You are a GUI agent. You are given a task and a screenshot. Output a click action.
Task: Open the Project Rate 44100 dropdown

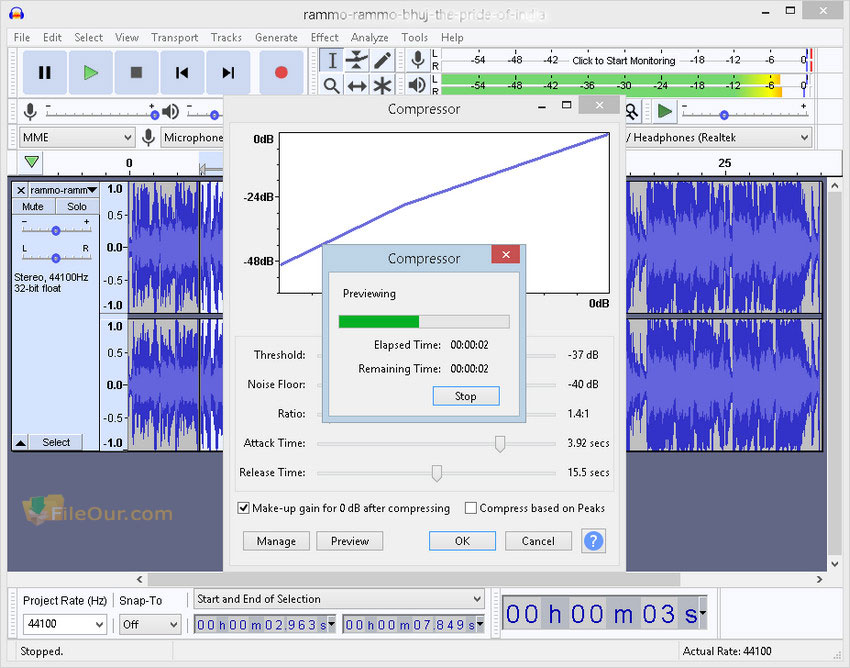64,624
